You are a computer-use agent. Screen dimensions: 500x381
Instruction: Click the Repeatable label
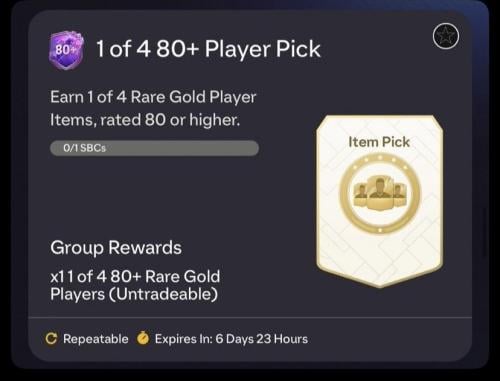pyautogui.click(x=96, y=339)
